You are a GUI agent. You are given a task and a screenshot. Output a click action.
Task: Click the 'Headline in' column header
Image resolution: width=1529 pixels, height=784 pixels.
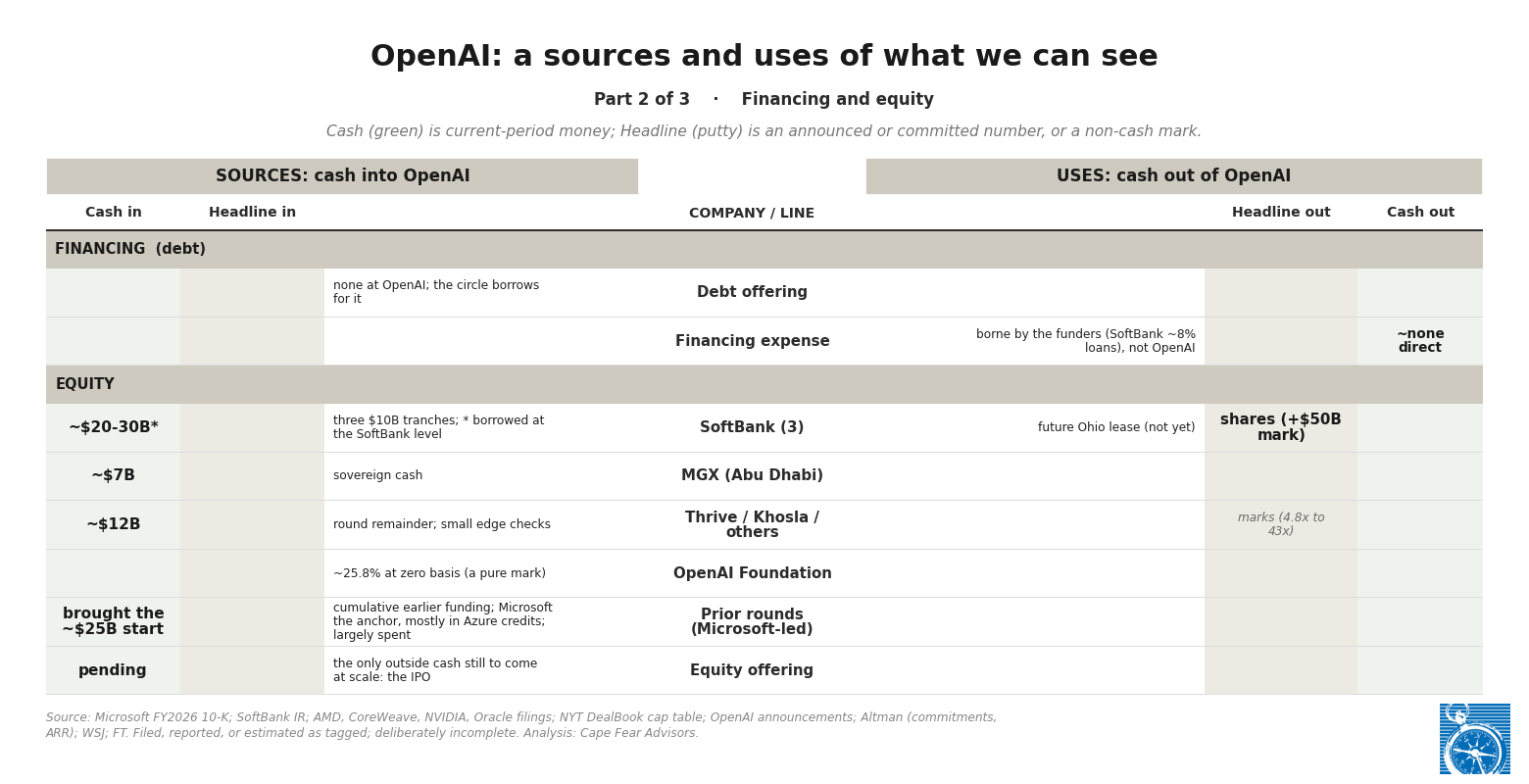[252, 213]
